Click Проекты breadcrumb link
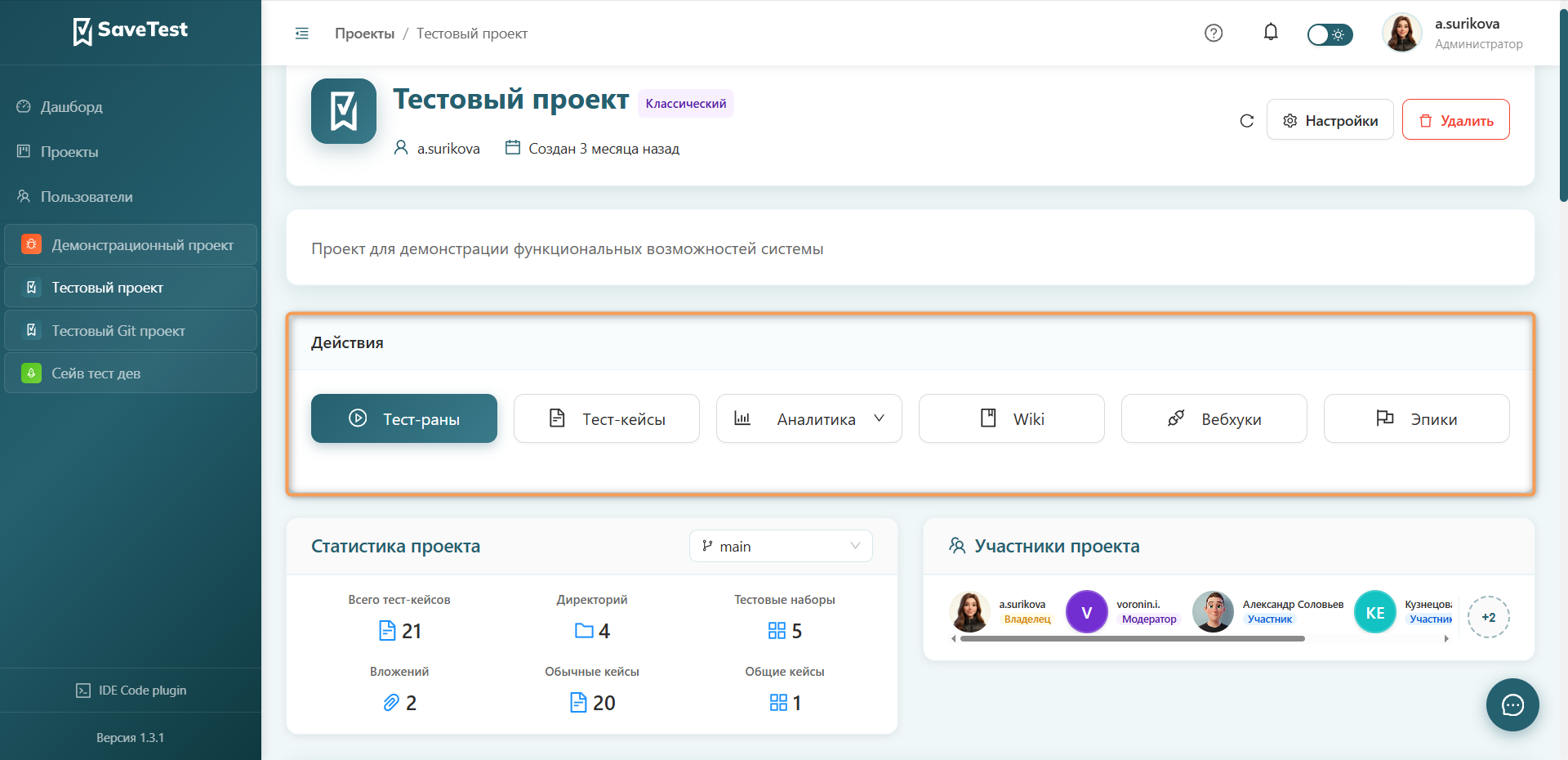 coord(364,34)
